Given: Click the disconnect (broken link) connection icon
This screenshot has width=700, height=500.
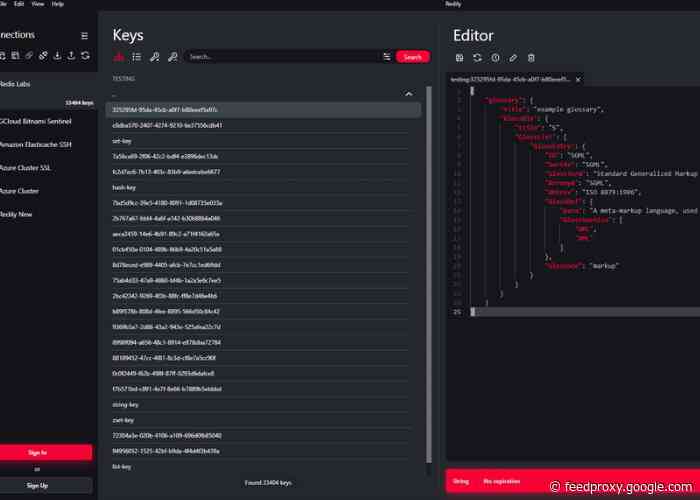Looking at the screenshot, I should tap(43, 55).
